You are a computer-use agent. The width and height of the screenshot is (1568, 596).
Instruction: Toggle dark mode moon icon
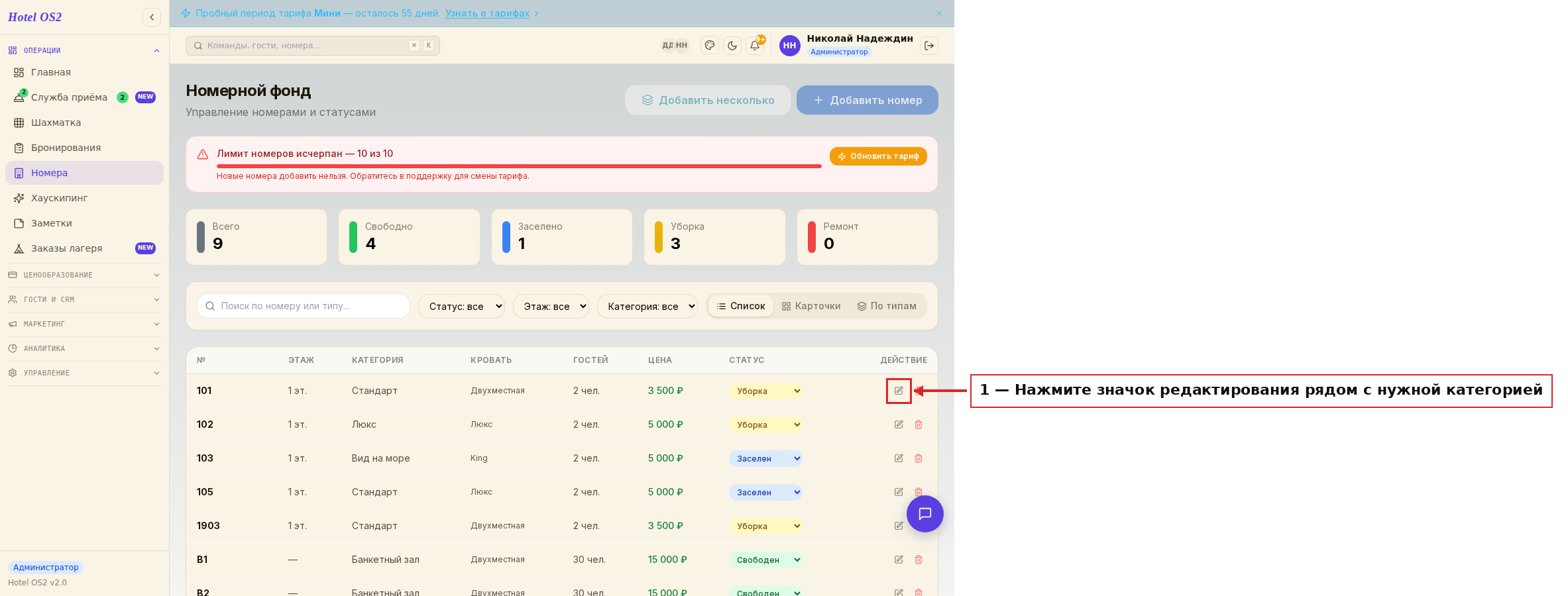[732, 46]
